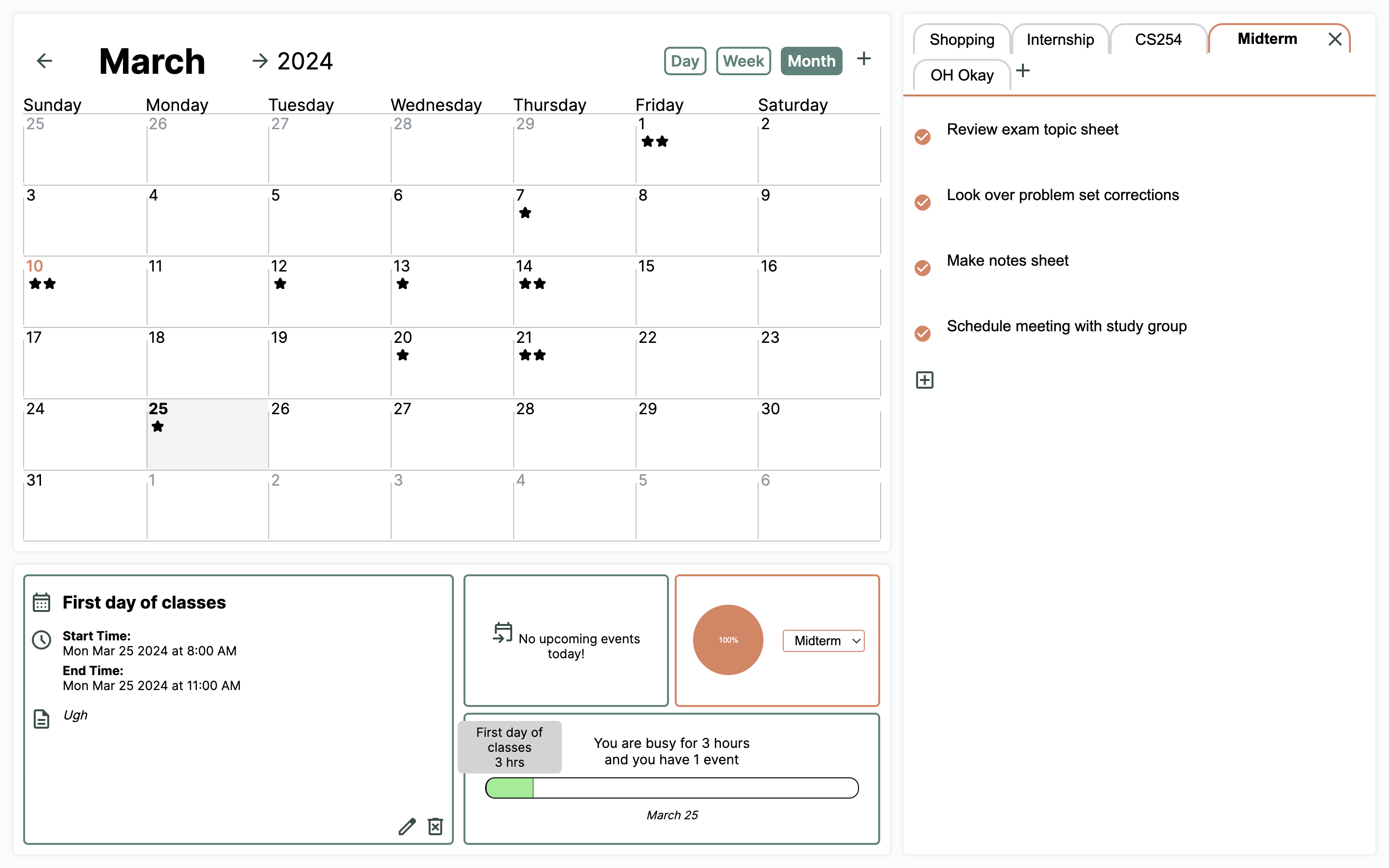Go to previous month with left arrow
Screen dimensions: 1389x868
[x=44, y=61]
